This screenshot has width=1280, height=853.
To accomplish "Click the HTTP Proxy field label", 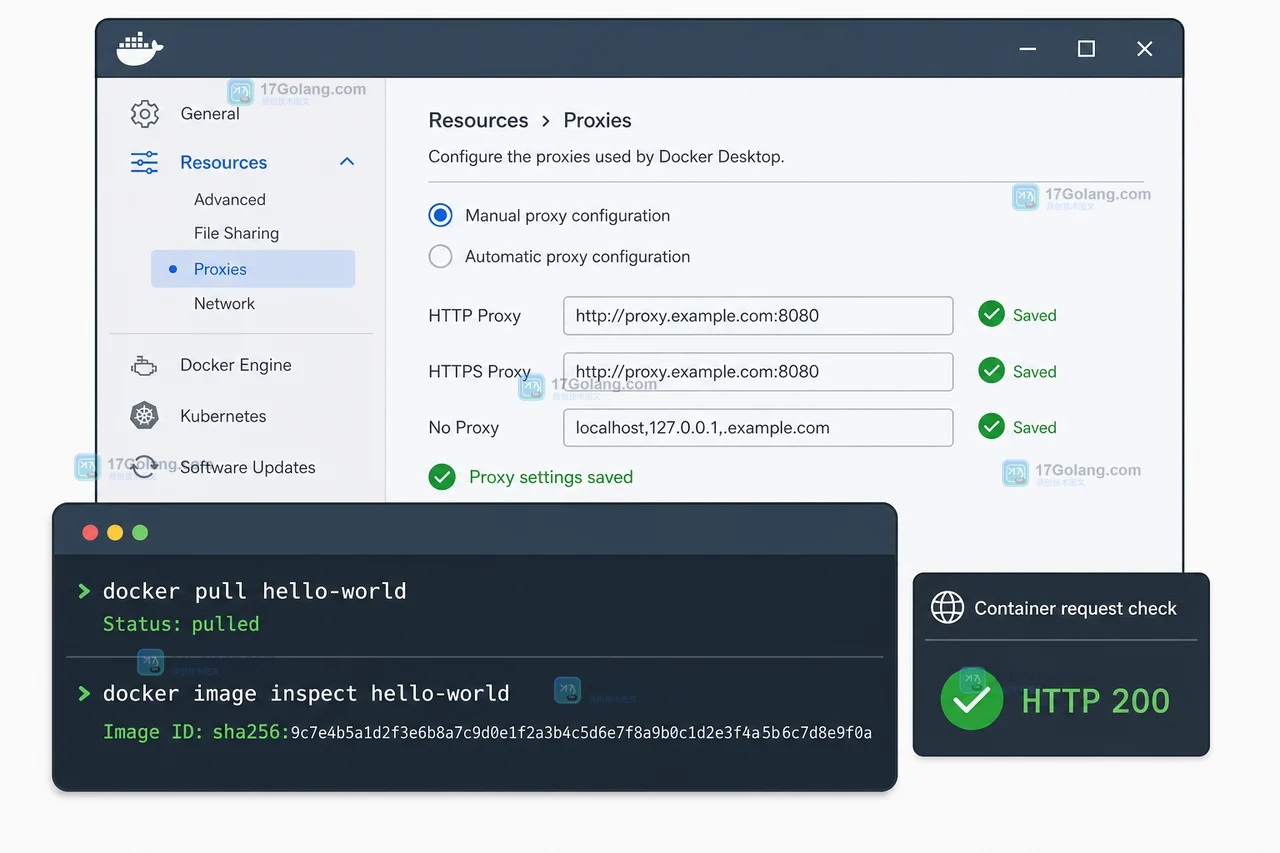I will (x=475, y=315).
